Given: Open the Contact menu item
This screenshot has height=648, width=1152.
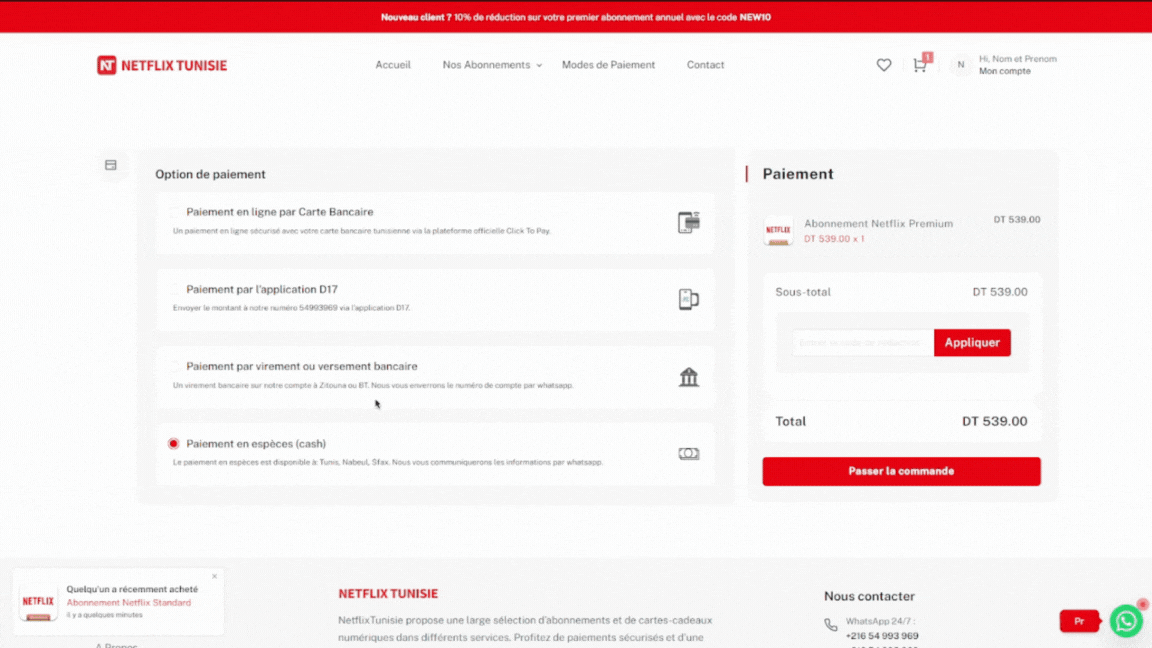Looking at the screenshot, I should pyautogui.click(x=705, y=65).
